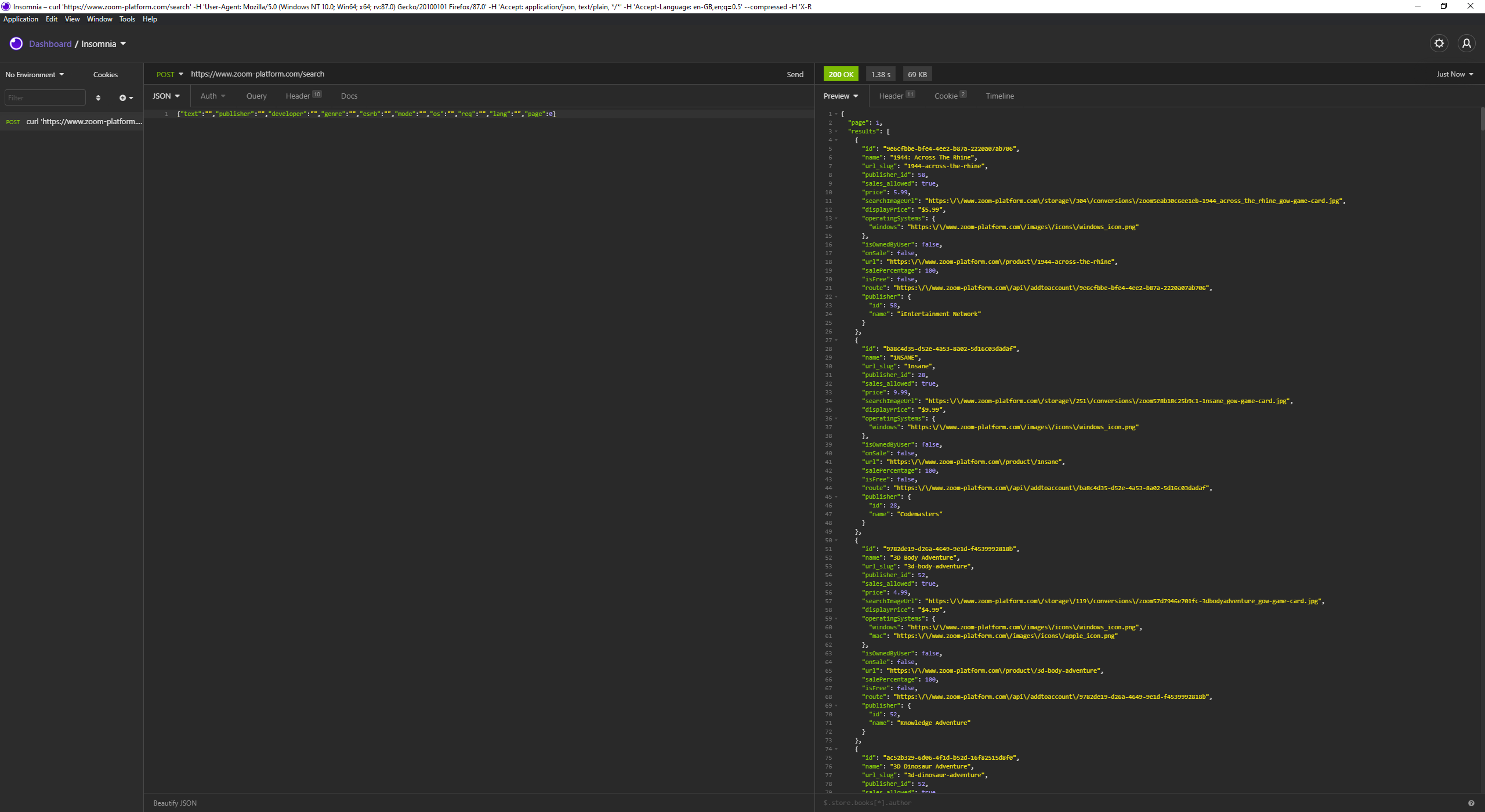Click the 69 KB response size tag
The image size is (1485, 812).
tap(917, 74)
